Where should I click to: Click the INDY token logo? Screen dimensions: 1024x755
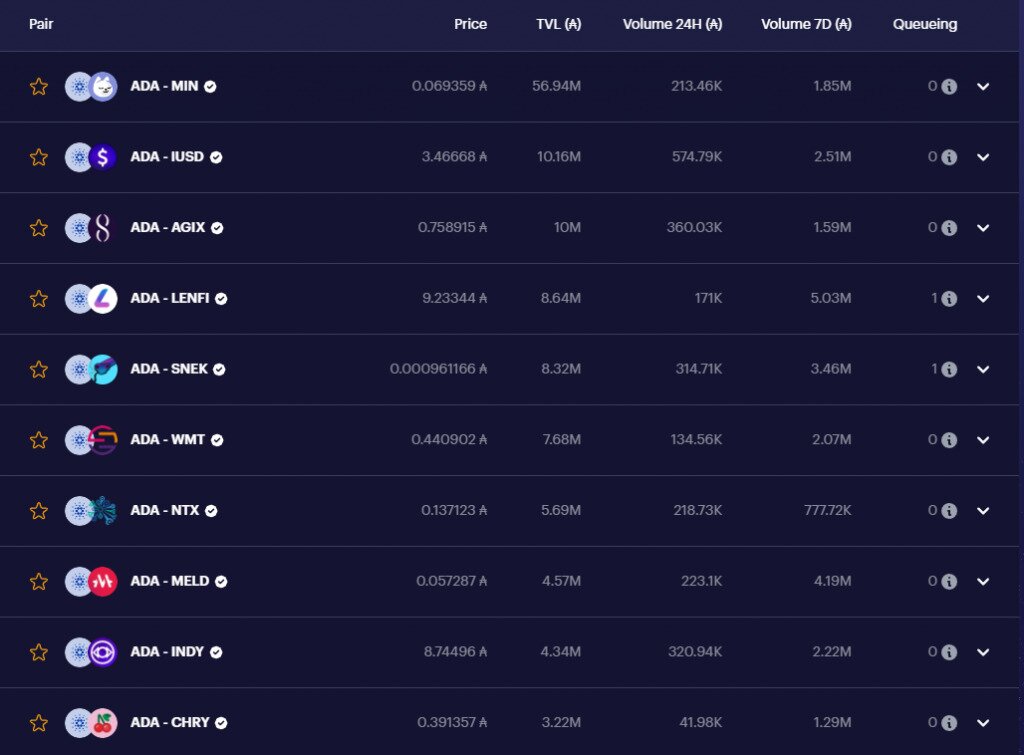[x=102, y=651]
